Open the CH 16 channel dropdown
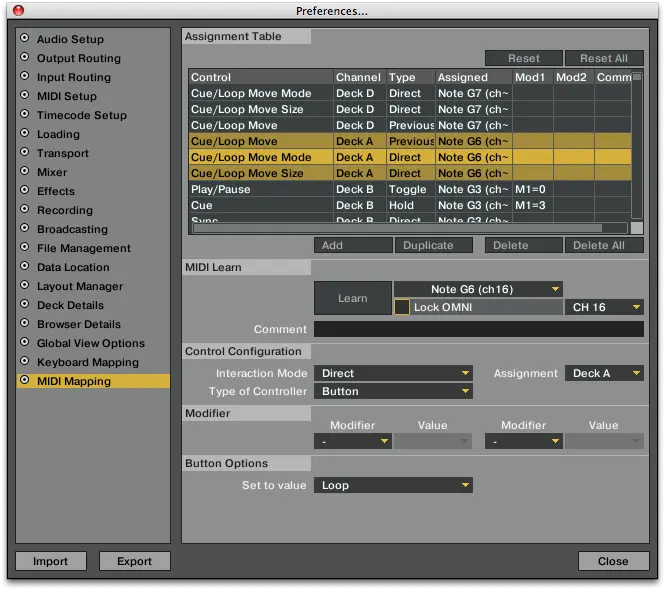 pos(604,307)
